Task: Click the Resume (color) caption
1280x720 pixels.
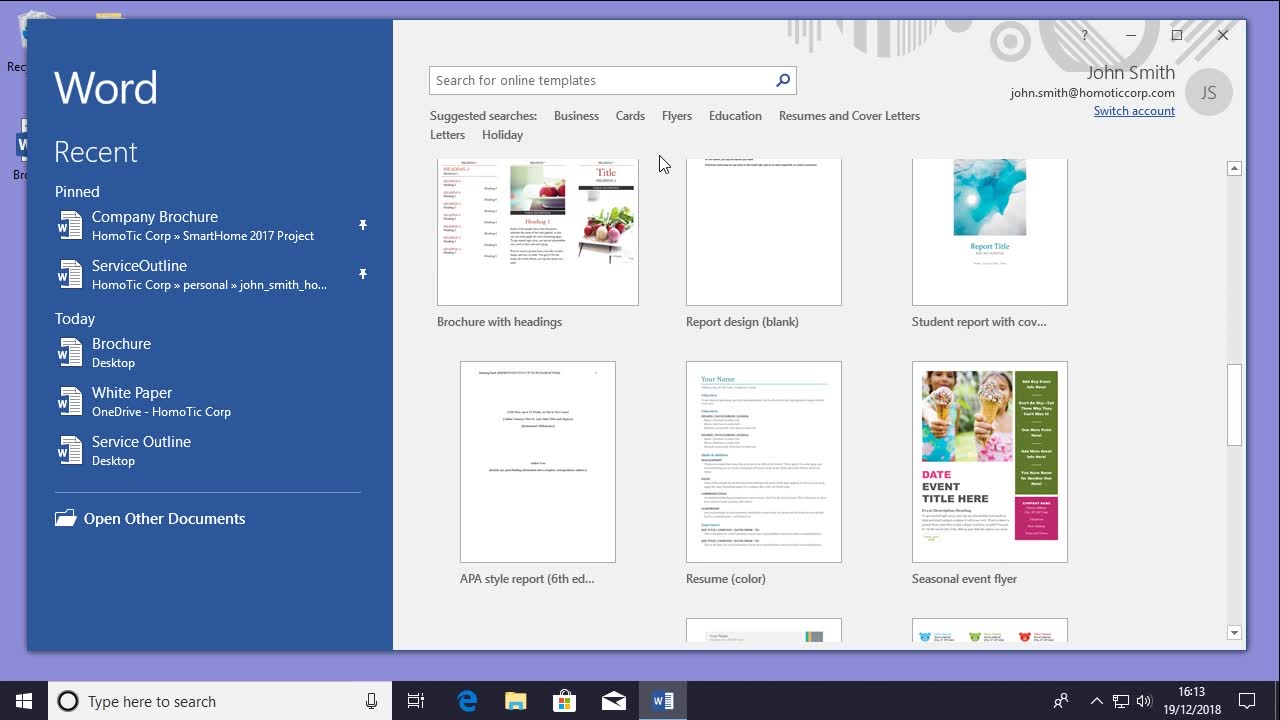Action: 726,579
